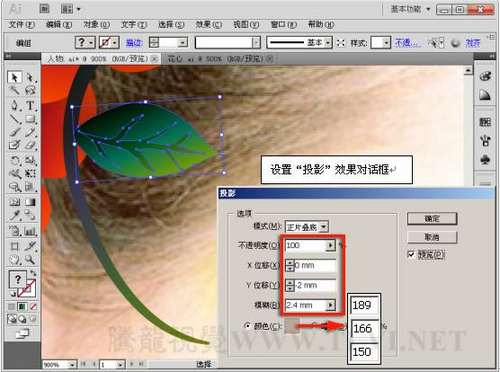This screenshot has width=500, height=372.
Task: Open the 模糊 blur slider arrow
Action: point(330,305)
